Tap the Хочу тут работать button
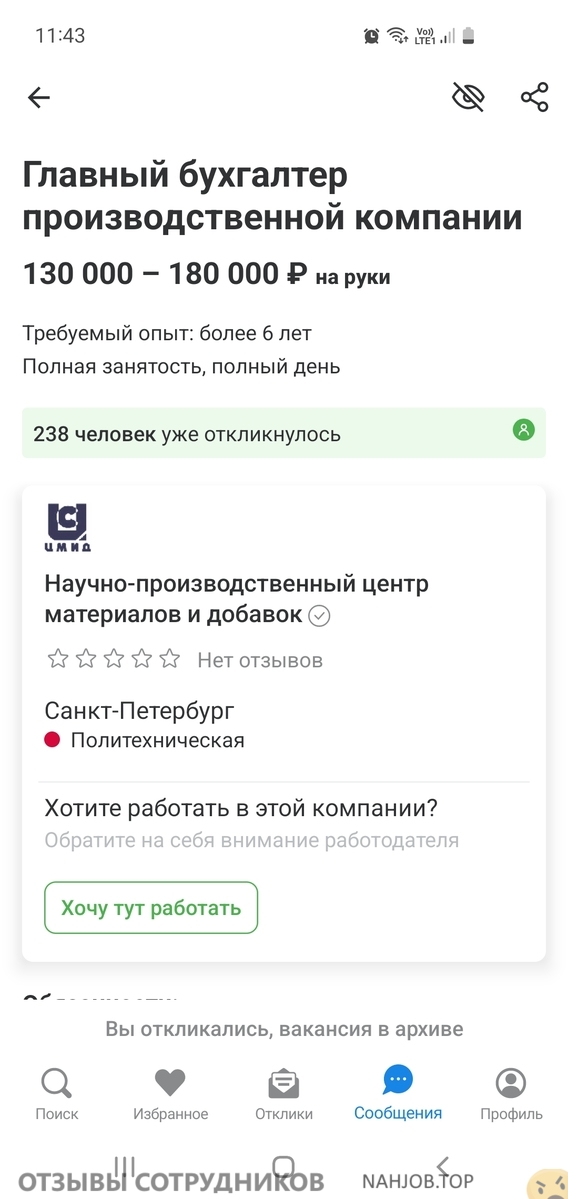 click(151, 908)
